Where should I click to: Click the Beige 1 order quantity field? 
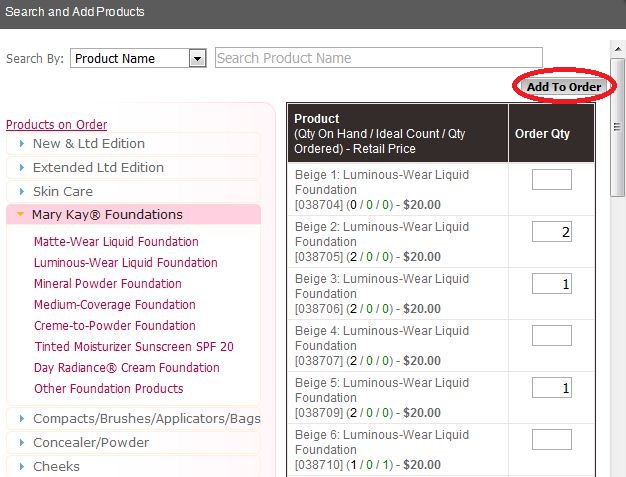pos(552,180)
